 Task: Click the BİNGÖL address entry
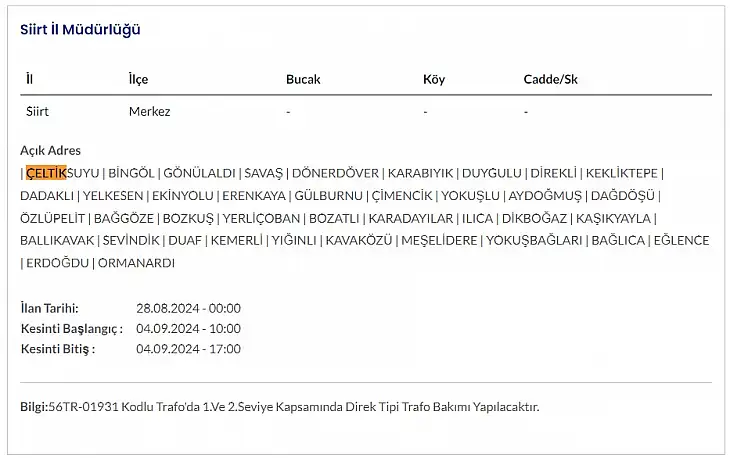click(131, 173)
